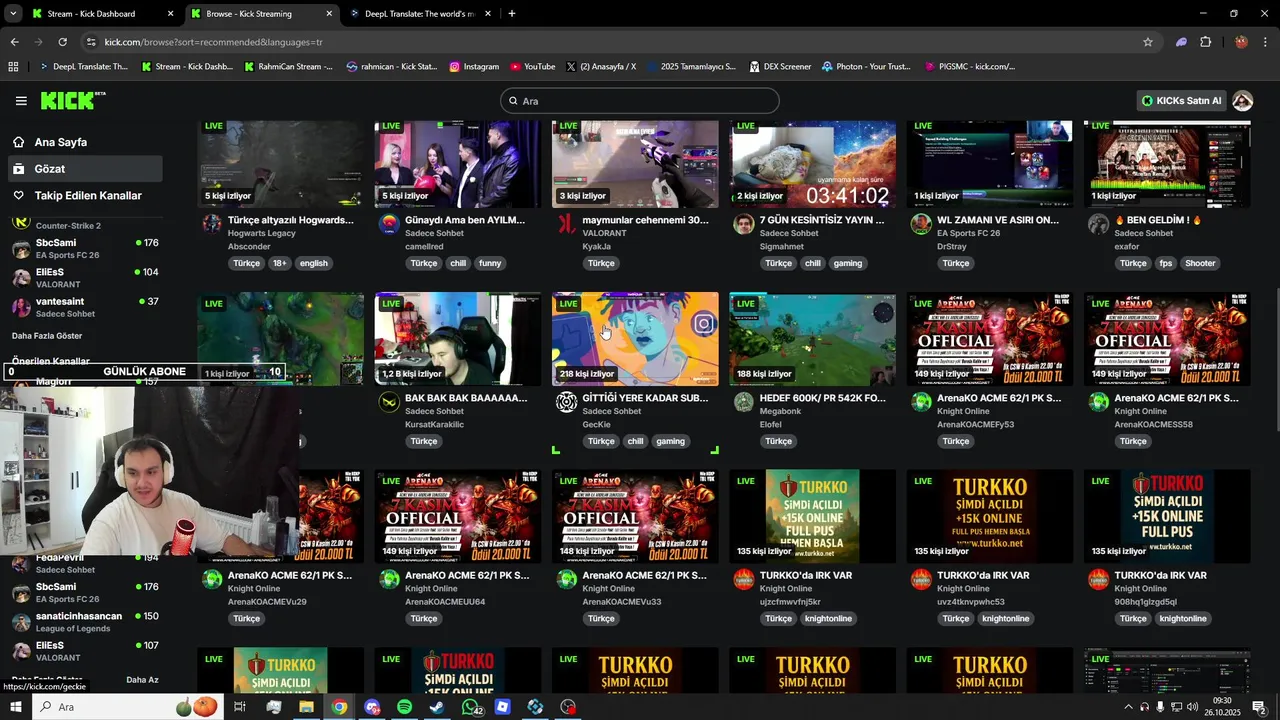The image size is (1280, 720).
Task: Click 'ArenaKOACMEFy53' channel name
Action: [x=976, y=424]
